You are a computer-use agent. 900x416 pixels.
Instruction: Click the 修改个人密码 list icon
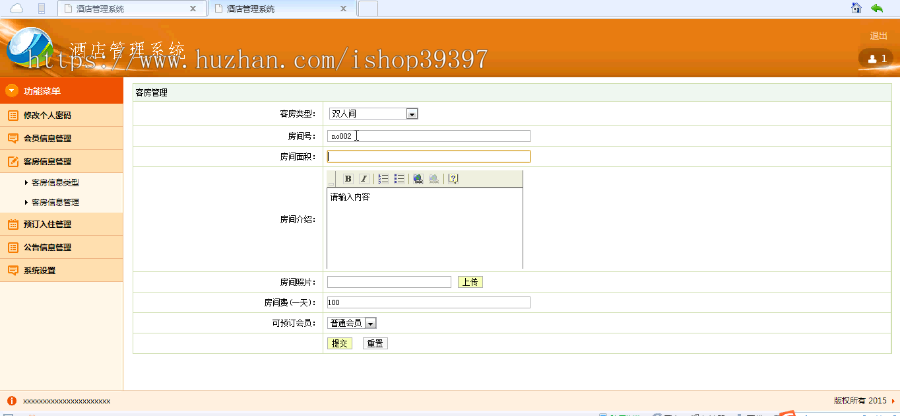point(13,115)
